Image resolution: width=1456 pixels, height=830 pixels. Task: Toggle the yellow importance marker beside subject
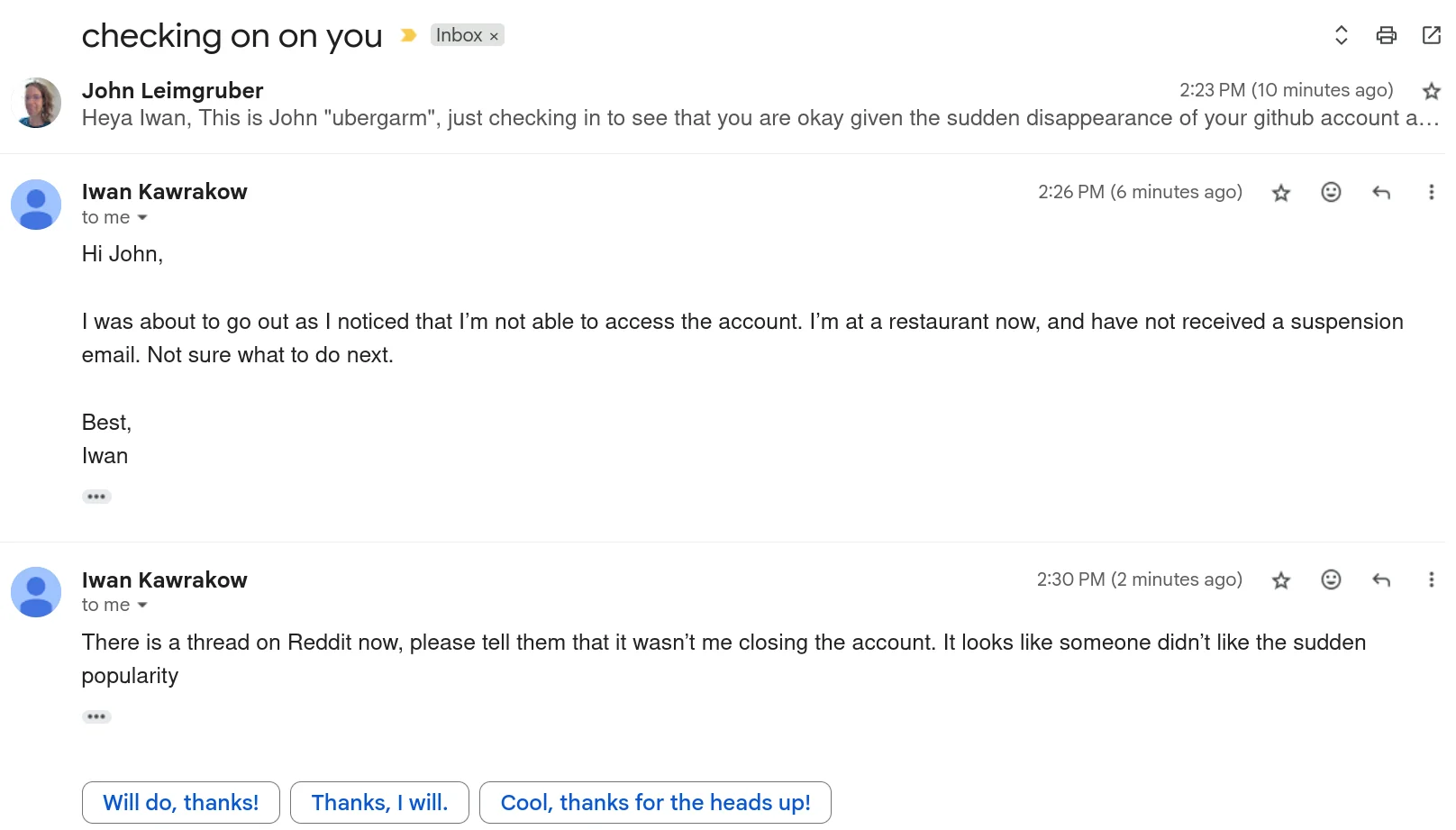(408, 35)
